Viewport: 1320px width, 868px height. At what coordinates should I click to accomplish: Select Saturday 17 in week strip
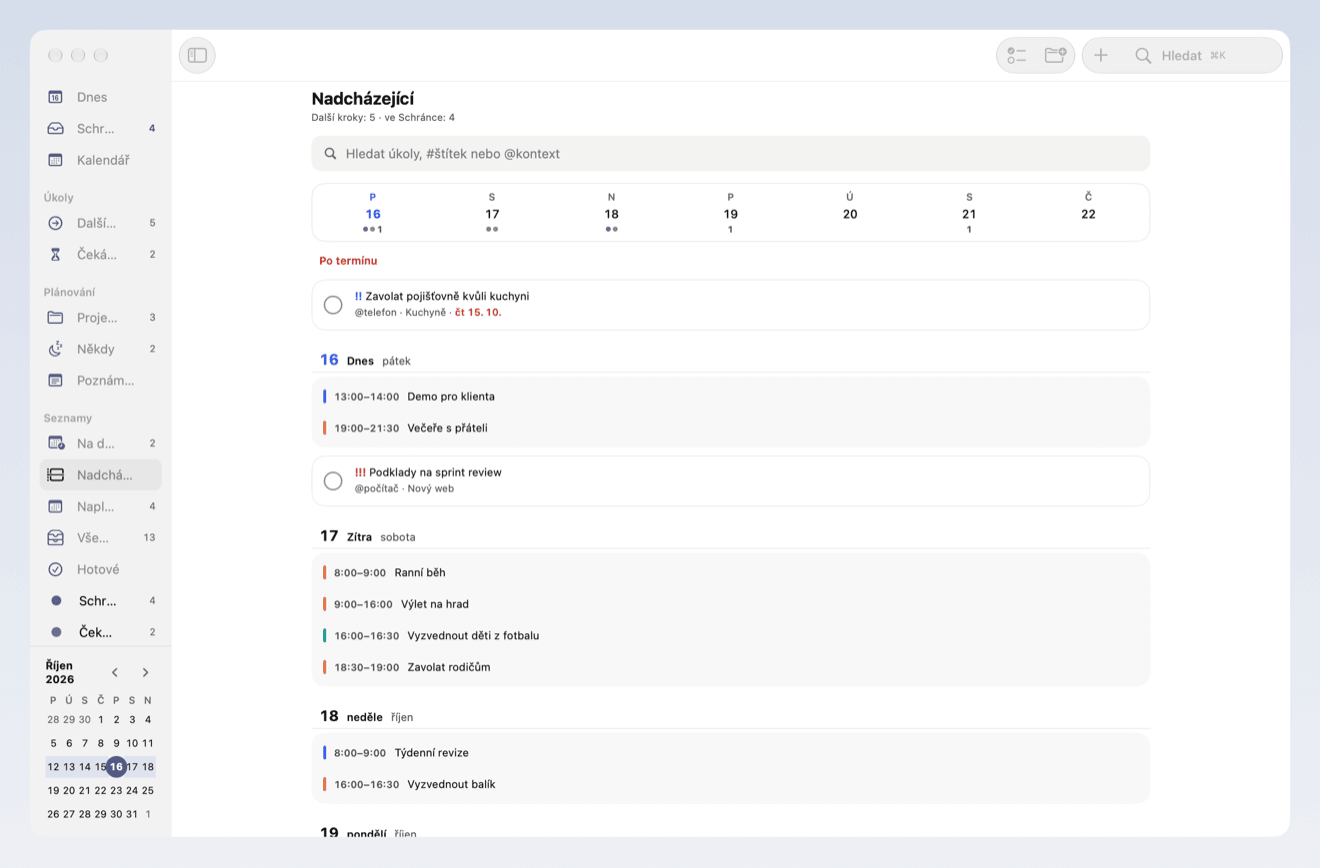492,213
